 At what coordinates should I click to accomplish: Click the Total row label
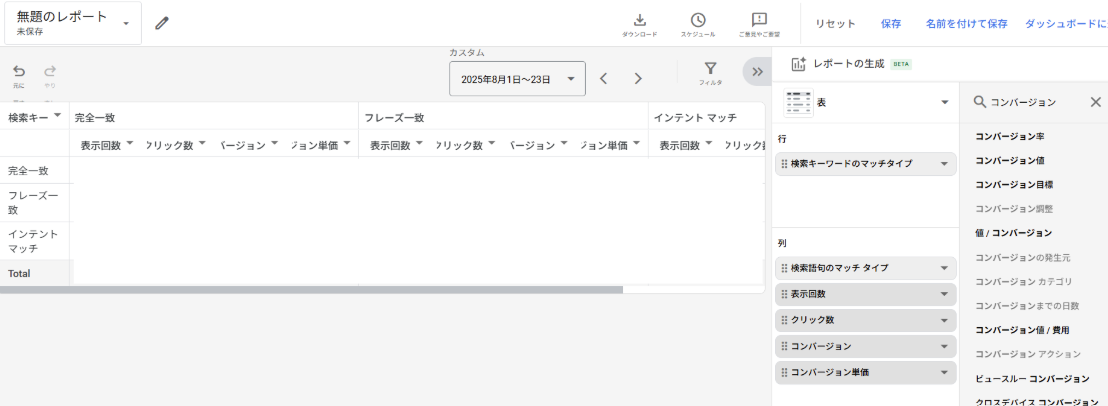point(19,273)
